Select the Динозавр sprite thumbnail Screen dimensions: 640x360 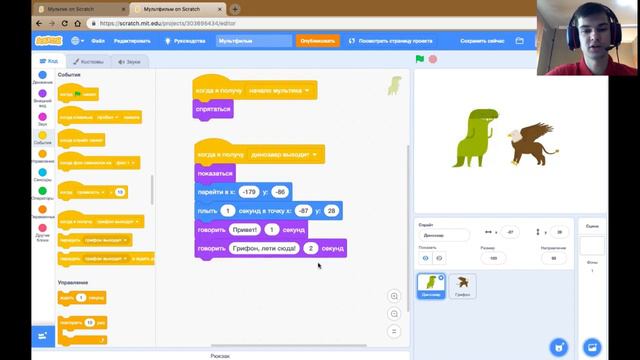431,286
